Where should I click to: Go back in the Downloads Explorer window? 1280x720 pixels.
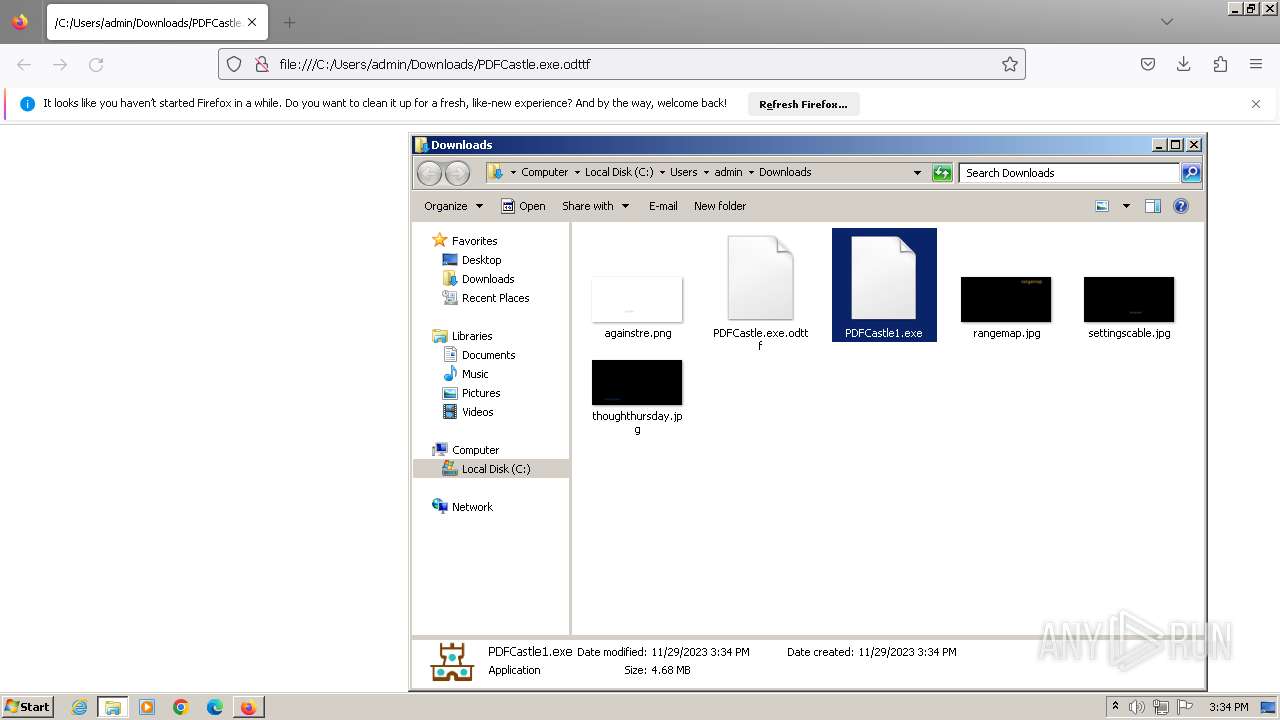tap(429, 173)
